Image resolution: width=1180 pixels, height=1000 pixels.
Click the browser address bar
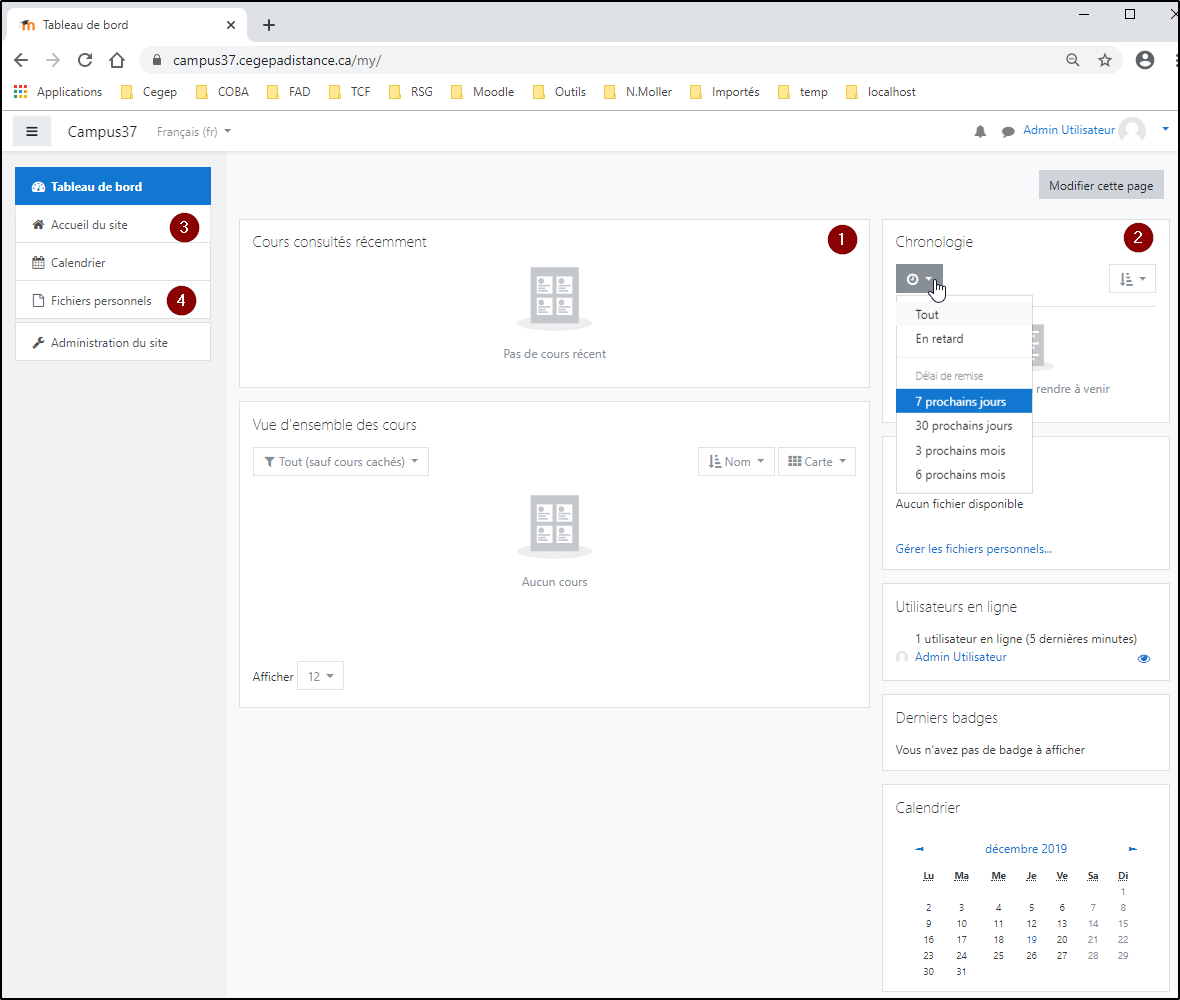600,60
